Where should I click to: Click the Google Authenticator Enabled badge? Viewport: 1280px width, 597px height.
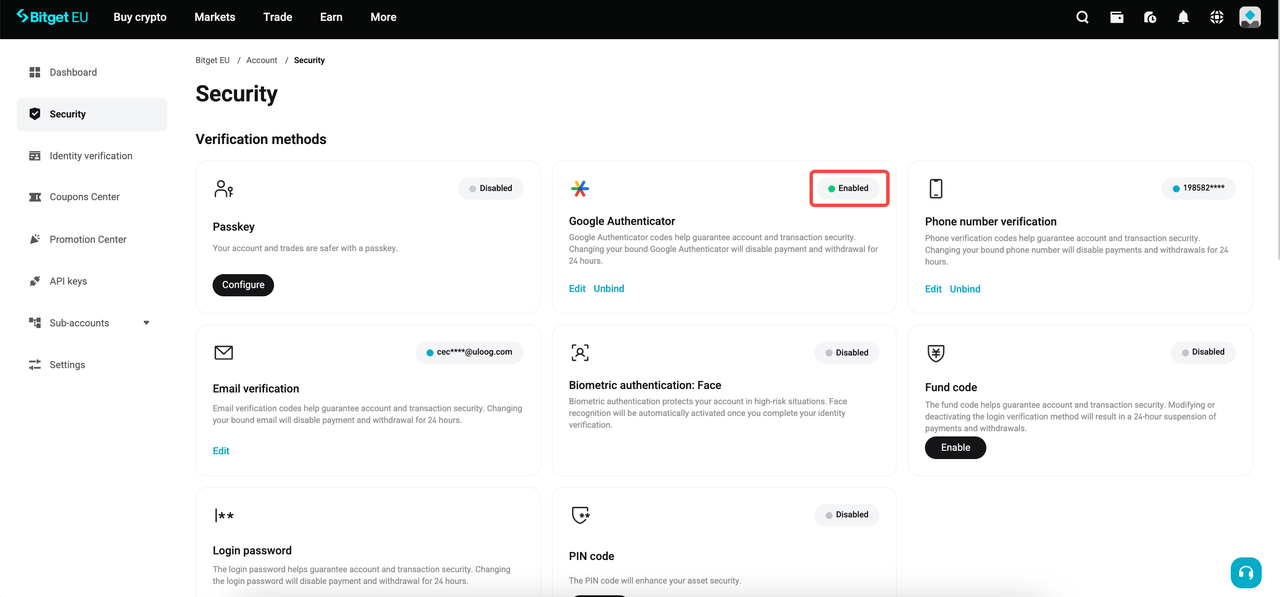tap(848, 188)
